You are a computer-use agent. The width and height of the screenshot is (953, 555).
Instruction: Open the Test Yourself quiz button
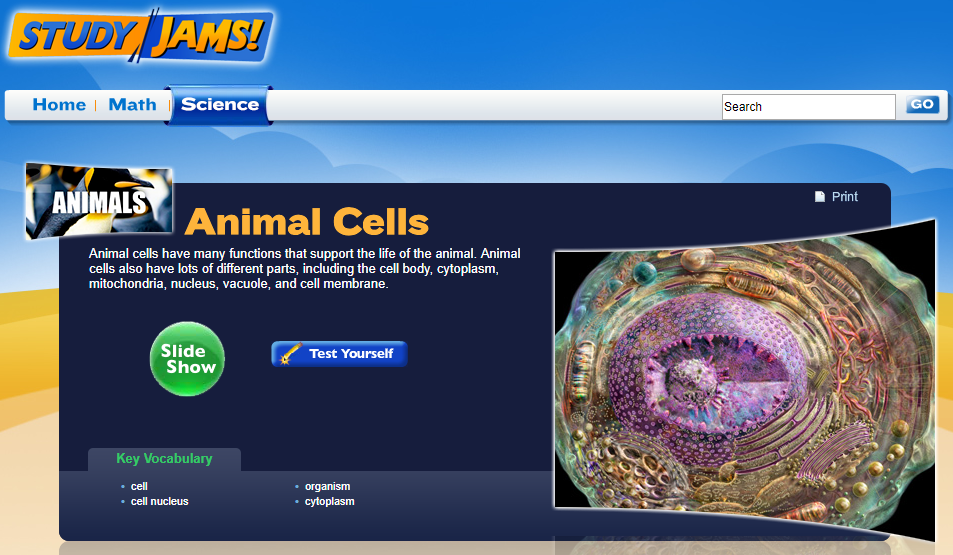(x=339, y=353)
